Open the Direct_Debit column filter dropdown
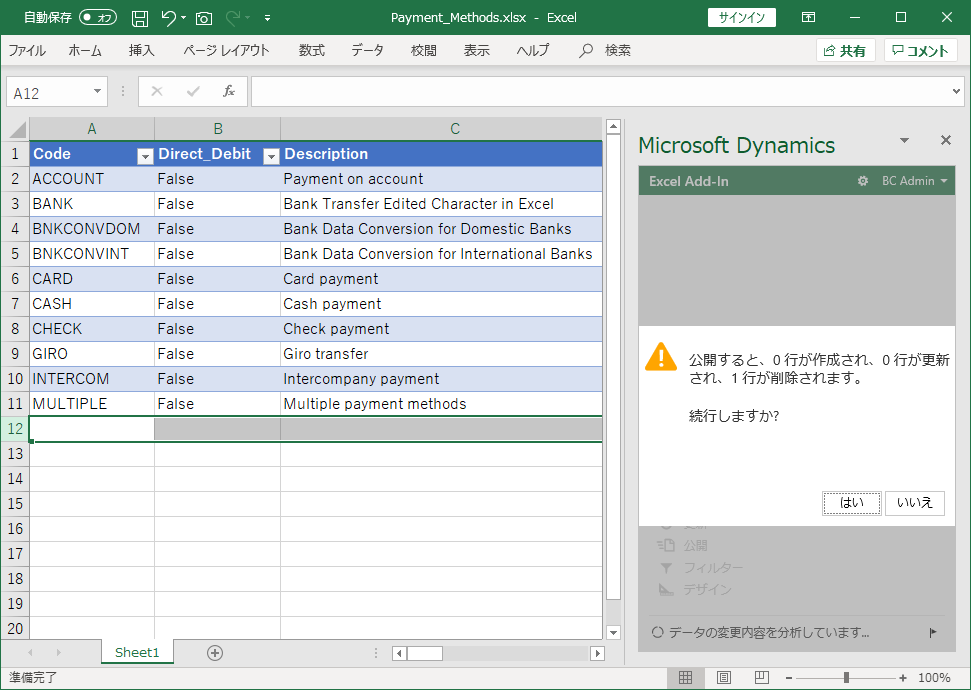 pos(271,157)
